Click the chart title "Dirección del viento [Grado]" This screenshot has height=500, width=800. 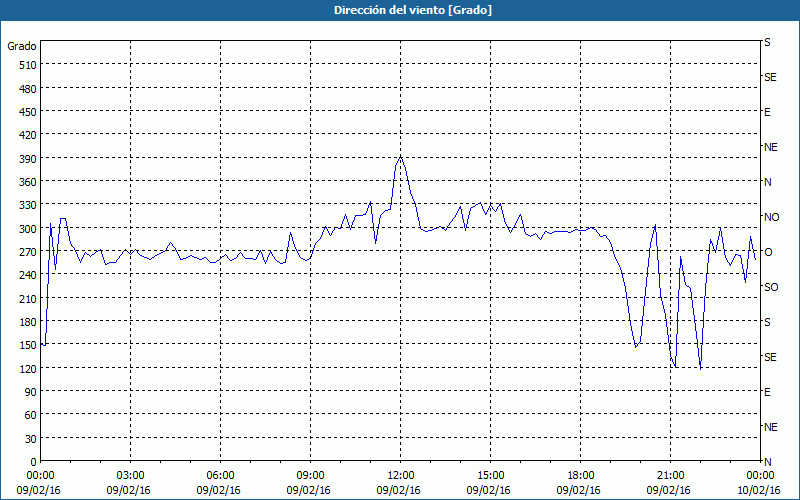click(413, 10)
